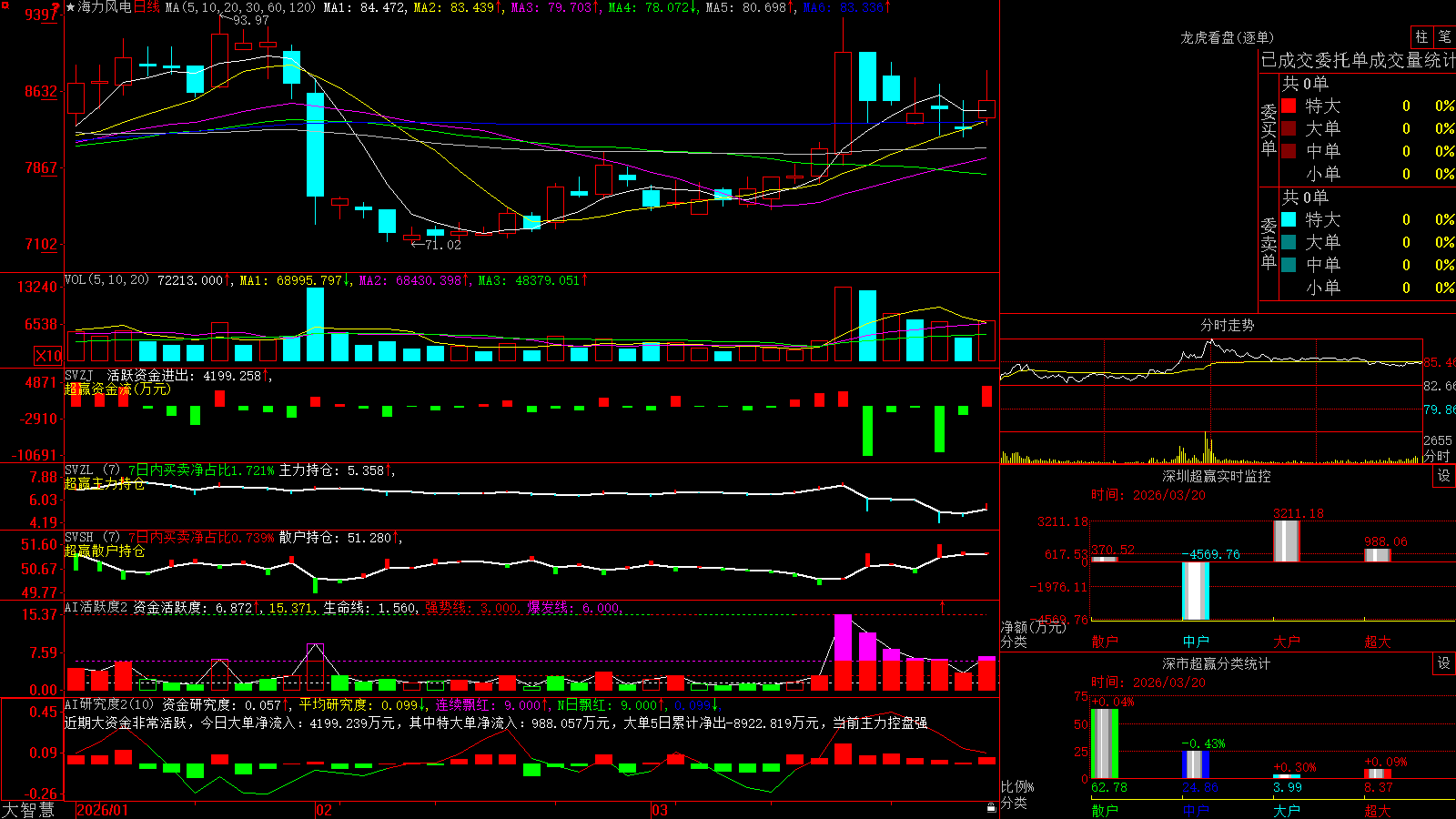Screen dimensions: 1456x819
Task: Click the 03 month marker on the axis
Action: click(x=660, y=810)
